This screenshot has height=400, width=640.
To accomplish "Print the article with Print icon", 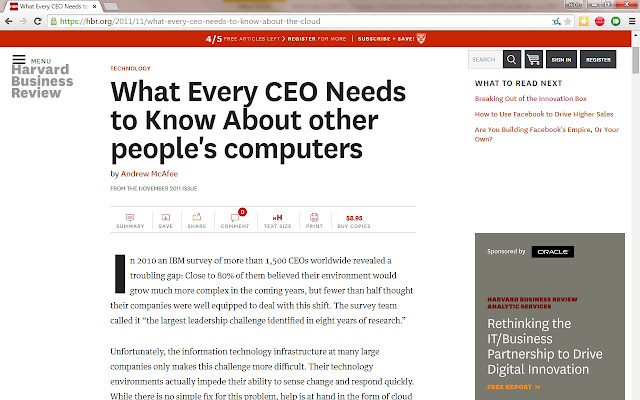I will (314, 221).
